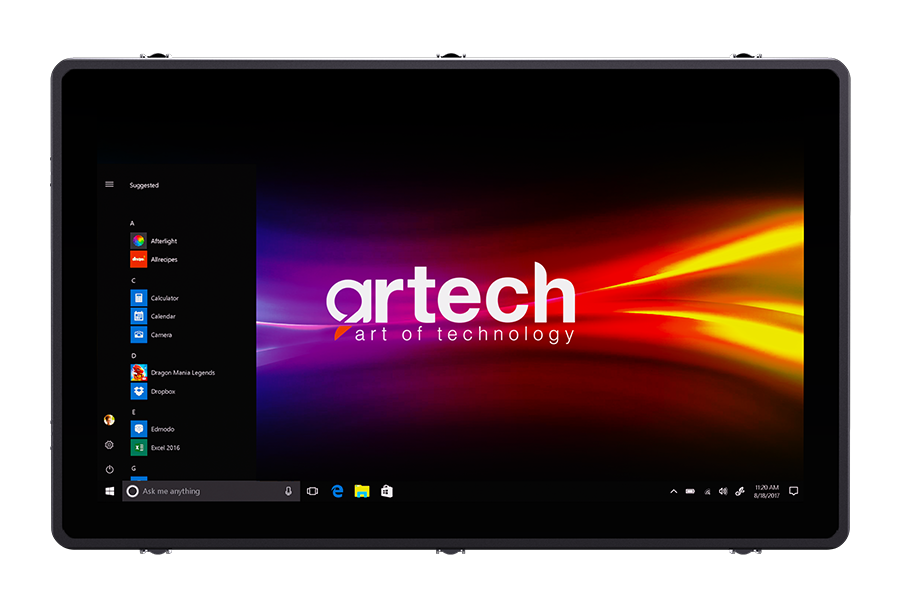Image resolution: width=900 pixels, height=607 pixels.
Task: Click the Camera app icon
Action: (139, 334)
